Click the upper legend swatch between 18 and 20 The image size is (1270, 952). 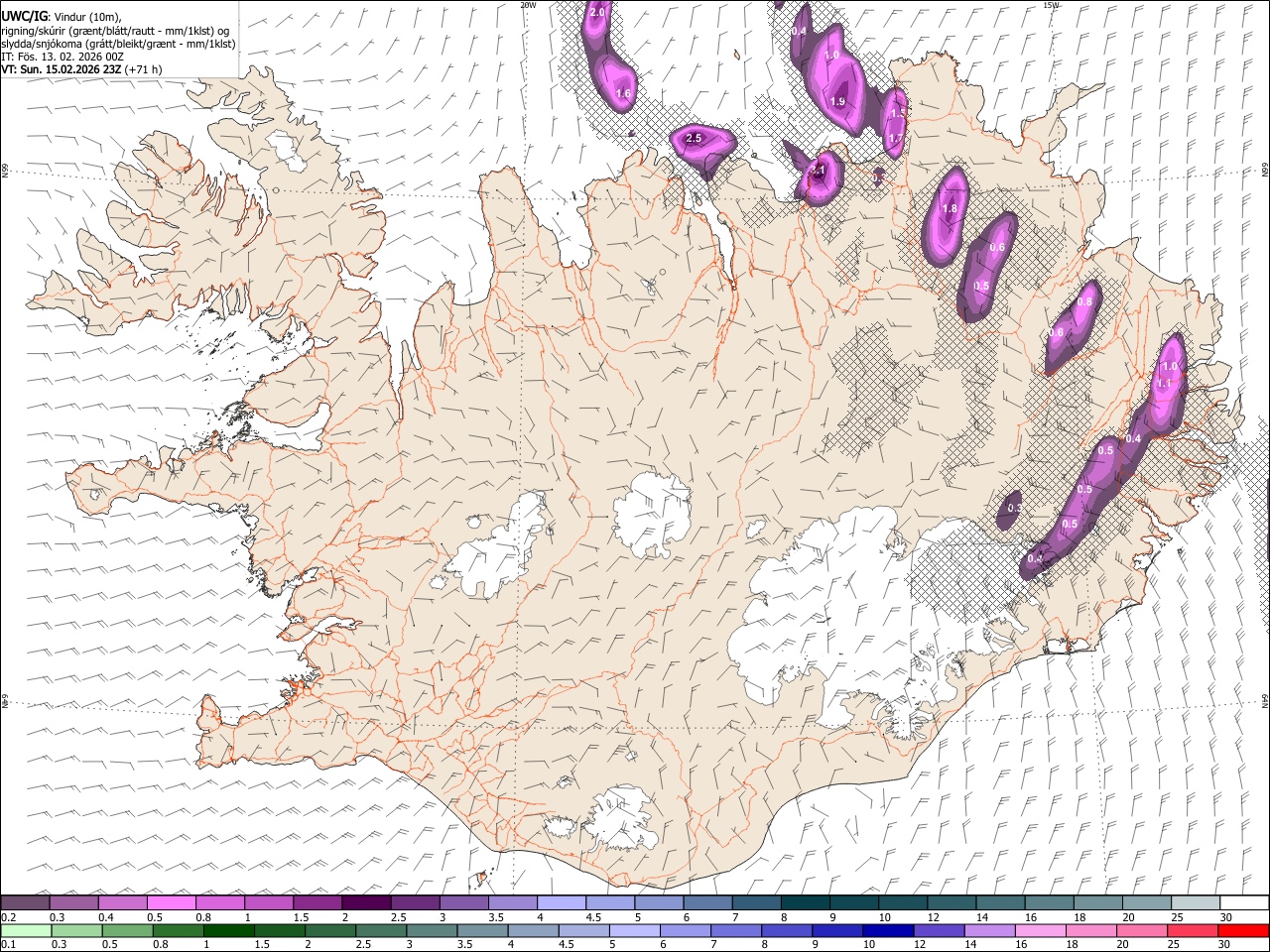(1097, 903)
